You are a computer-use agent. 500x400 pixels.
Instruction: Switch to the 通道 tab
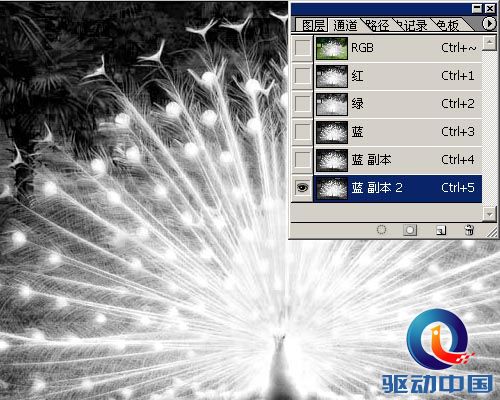click(345, 25)
